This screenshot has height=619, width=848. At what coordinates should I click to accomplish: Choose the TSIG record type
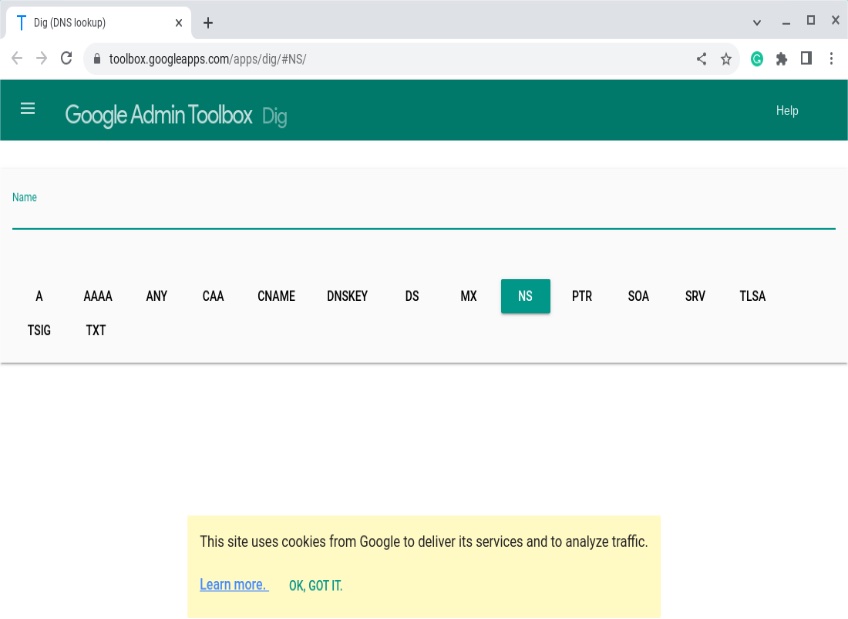click(x=39, y=330)
